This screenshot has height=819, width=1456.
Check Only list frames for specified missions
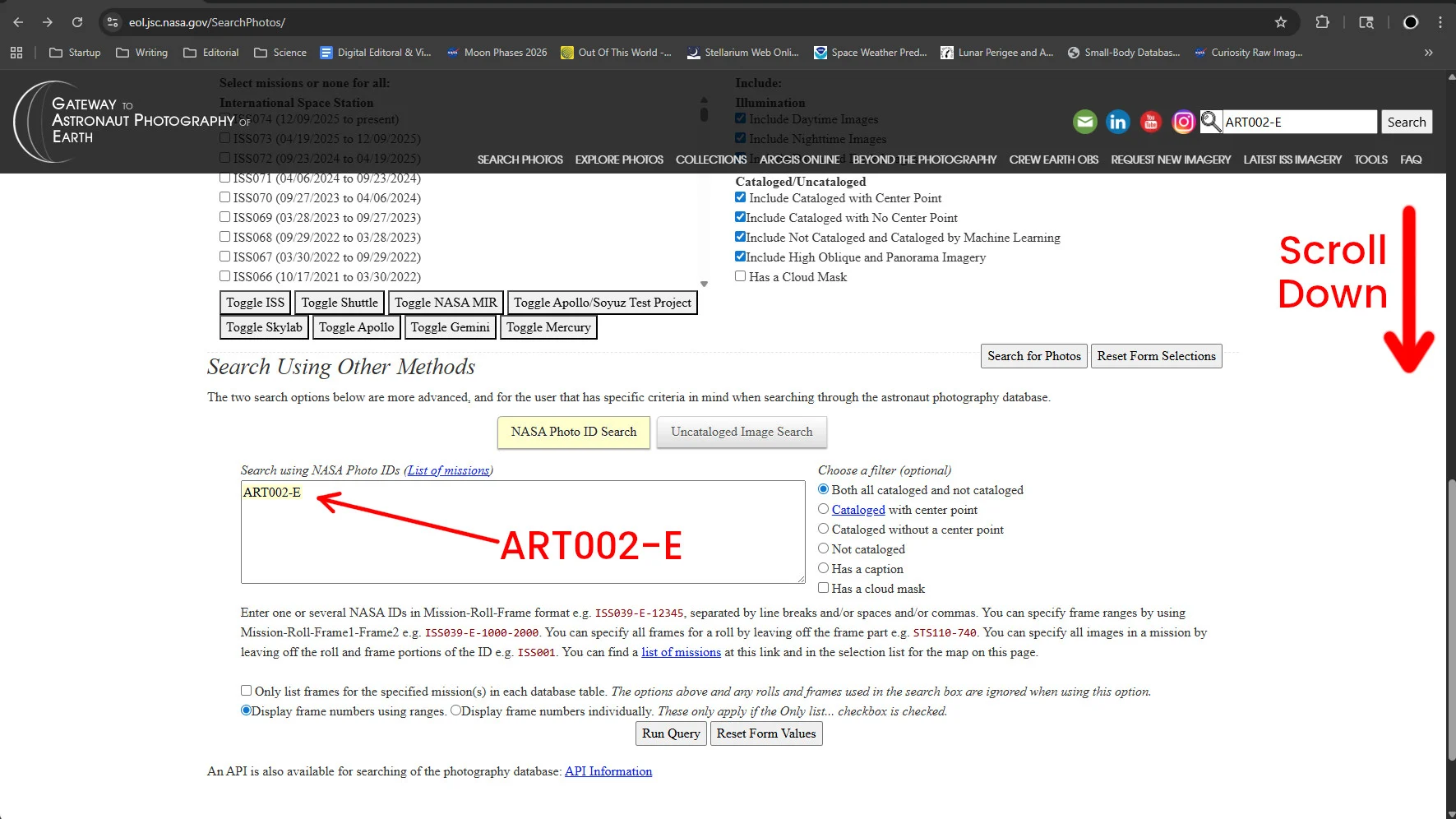[246, 691]
